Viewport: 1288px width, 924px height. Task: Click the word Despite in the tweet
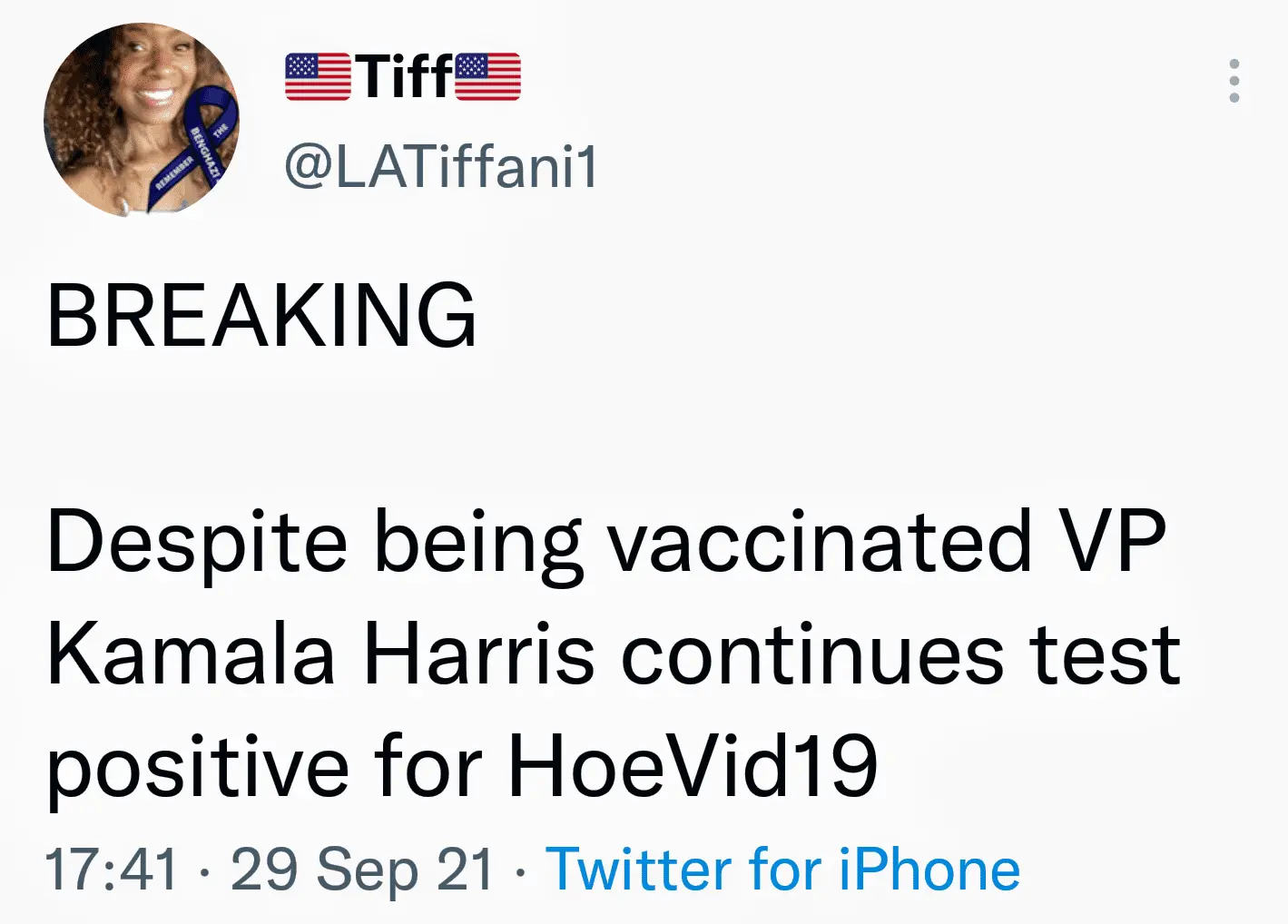pyautogui.click(x=197, y=543)
